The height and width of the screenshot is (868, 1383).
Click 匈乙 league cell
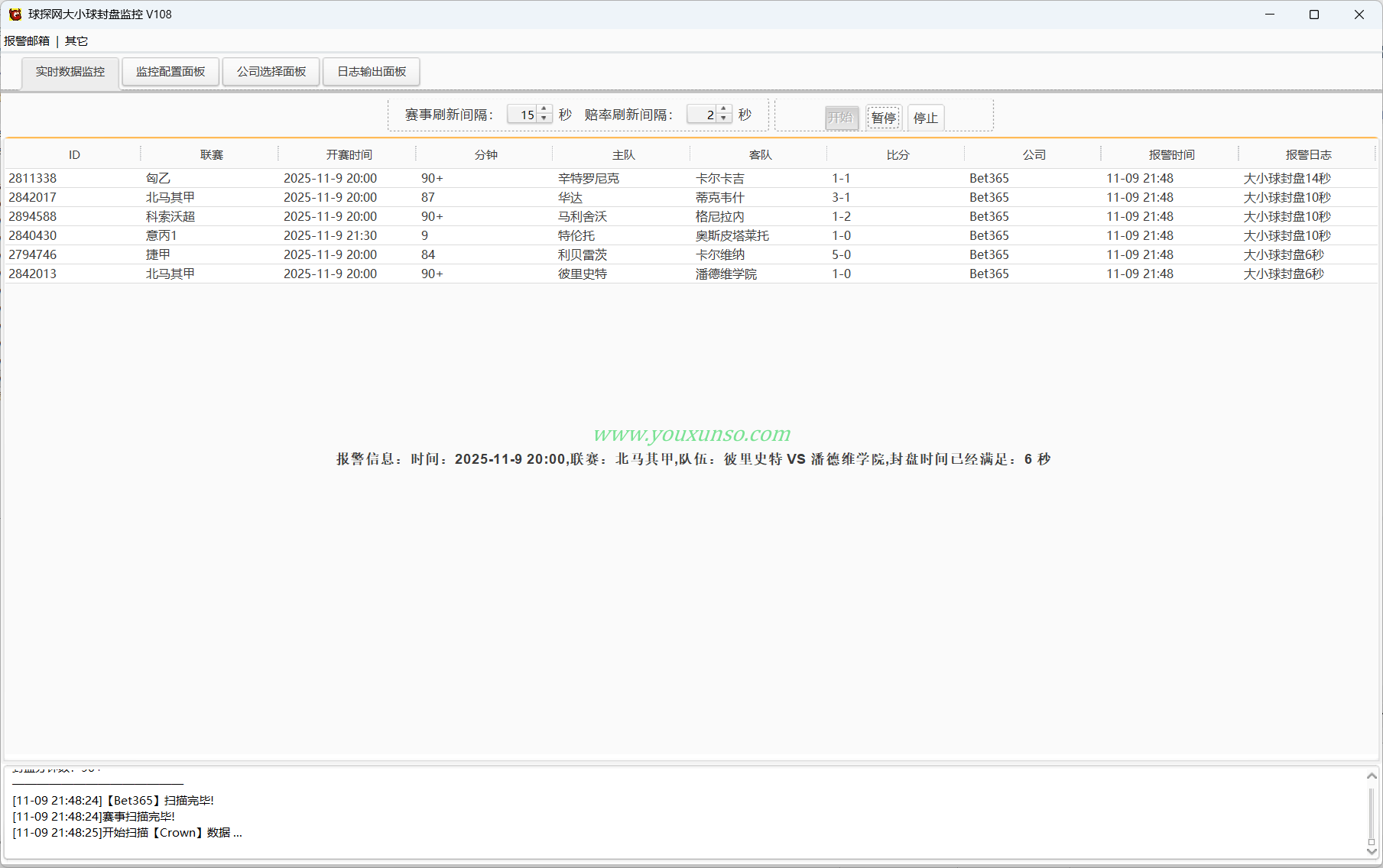pos(158,178)
